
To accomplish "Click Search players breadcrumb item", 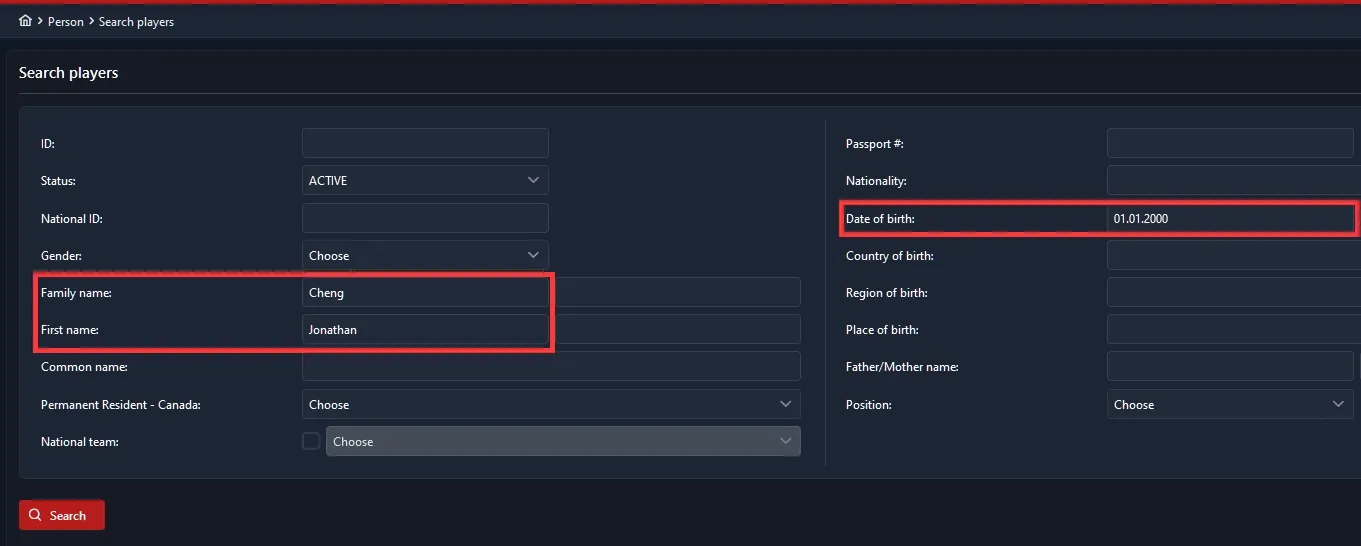I will [x=136, y=22].
